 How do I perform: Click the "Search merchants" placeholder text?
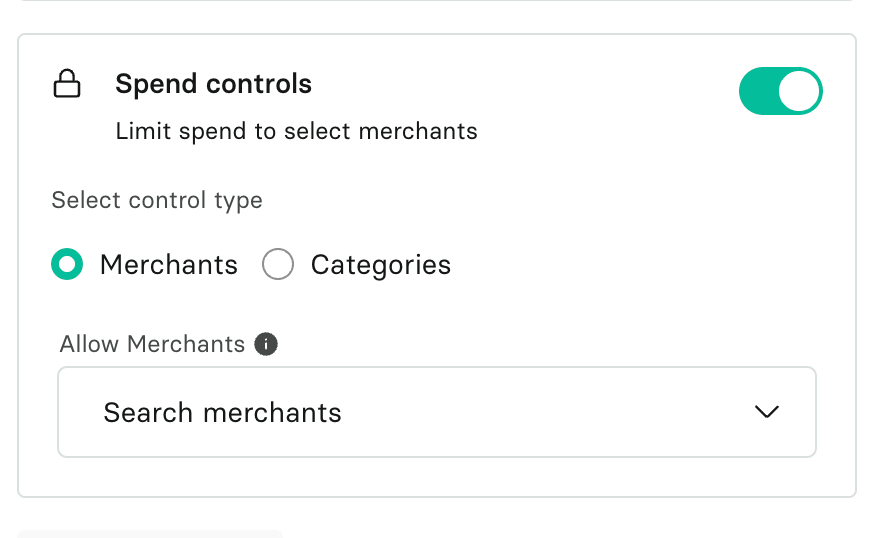tap(223, 412)
